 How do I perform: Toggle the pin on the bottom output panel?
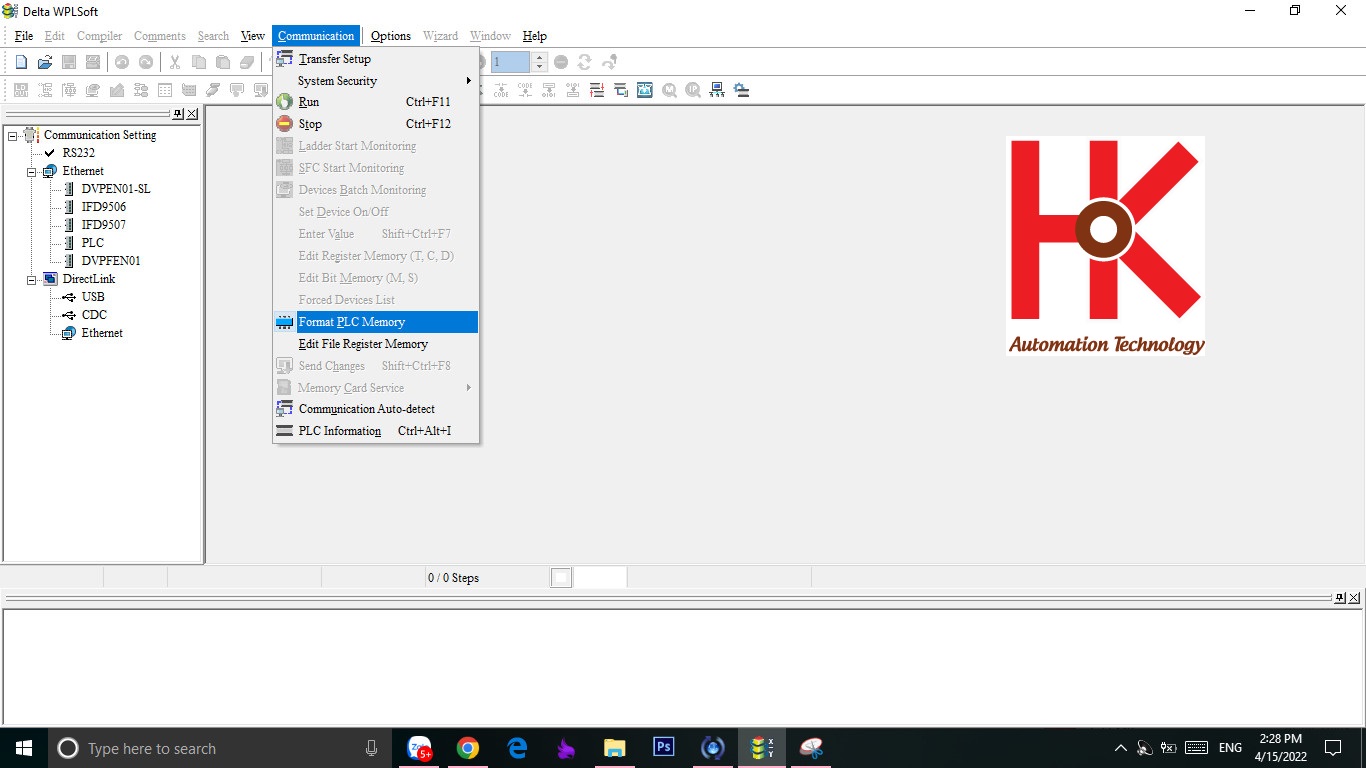[1340, 598]
